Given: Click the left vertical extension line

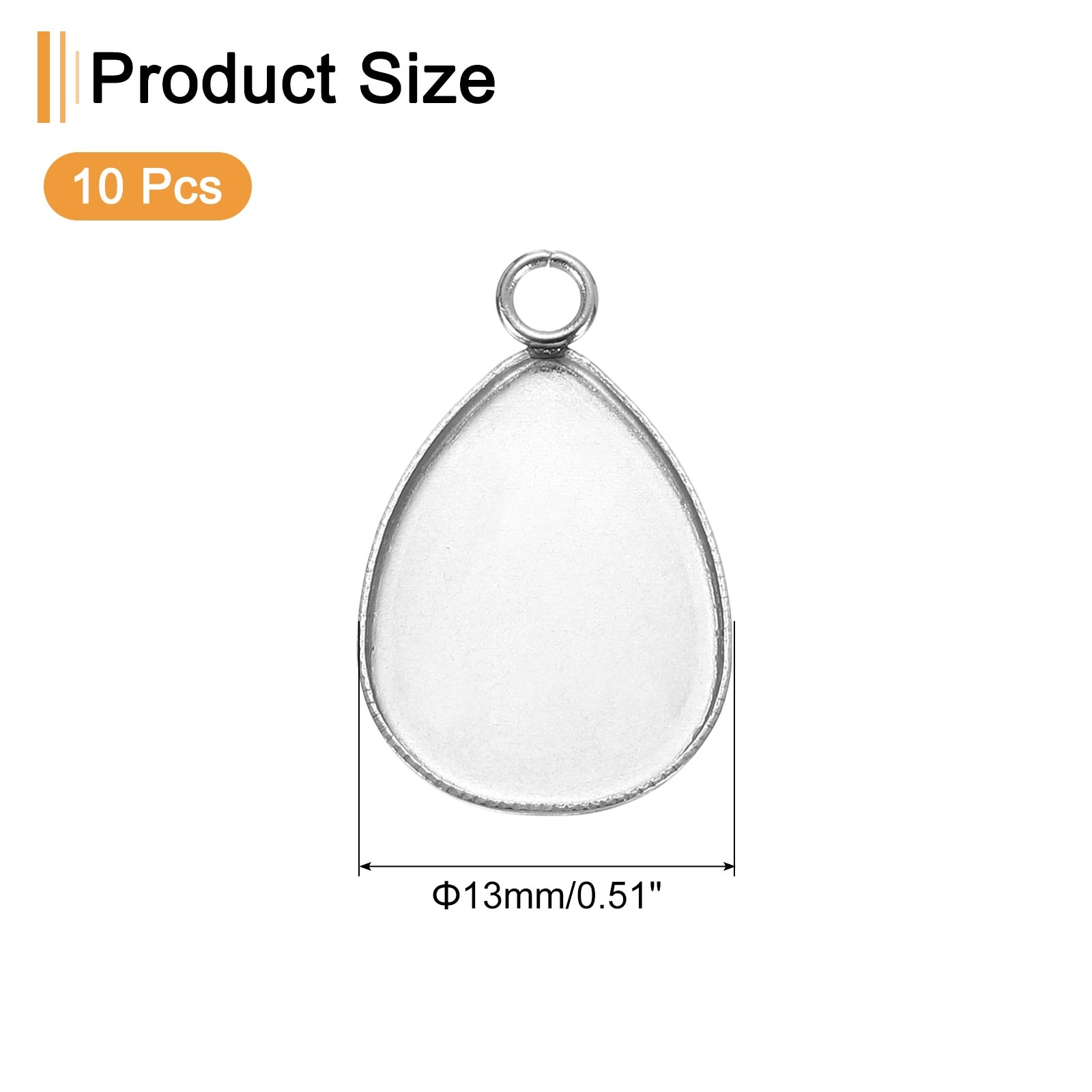Looking at the screenshot, I should 359,749.
